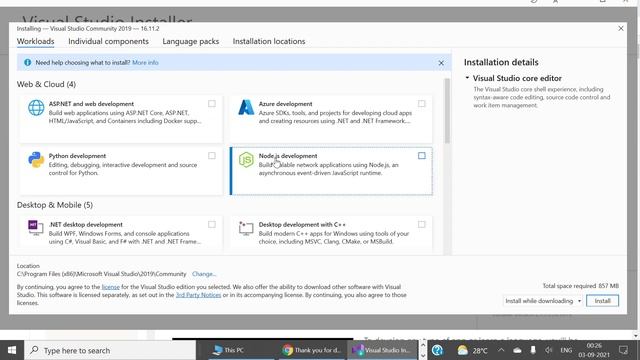The width and height of the screenshot is (640, 360).
Task: Show hidden system tray icons
Action: 501,350
